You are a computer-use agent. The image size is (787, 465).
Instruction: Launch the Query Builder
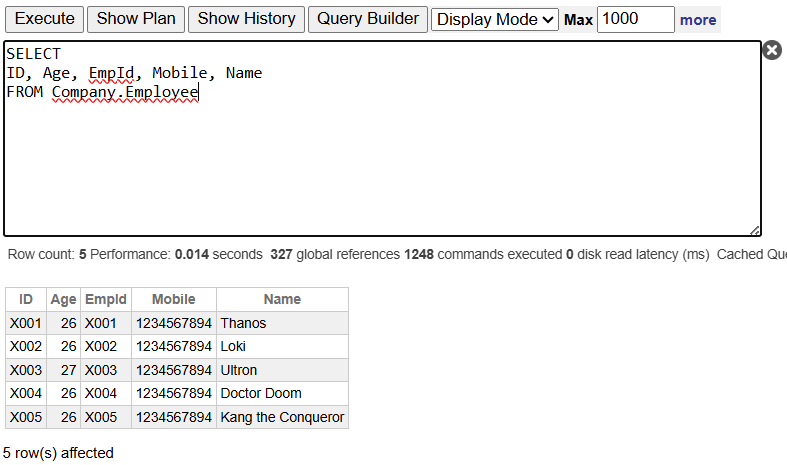pos(367,19)
